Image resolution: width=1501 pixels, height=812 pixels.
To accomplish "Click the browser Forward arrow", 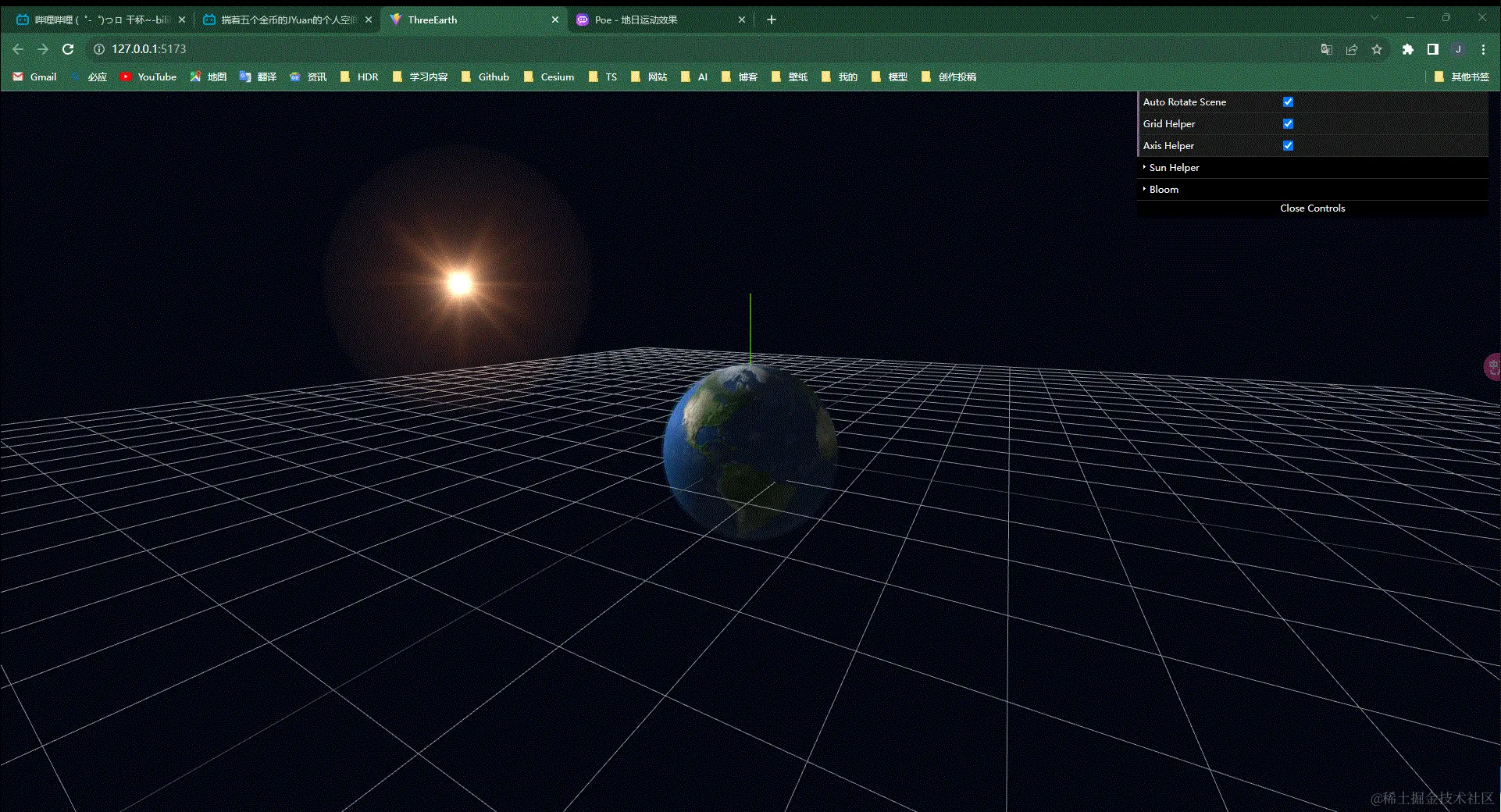I will click(x=43, y=49).
